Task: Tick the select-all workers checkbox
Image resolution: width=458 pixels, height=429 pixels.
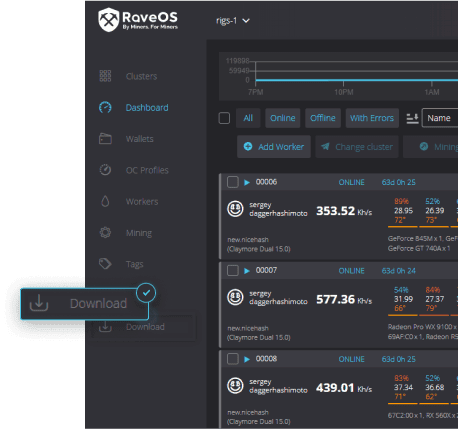Action: [224, 118]
